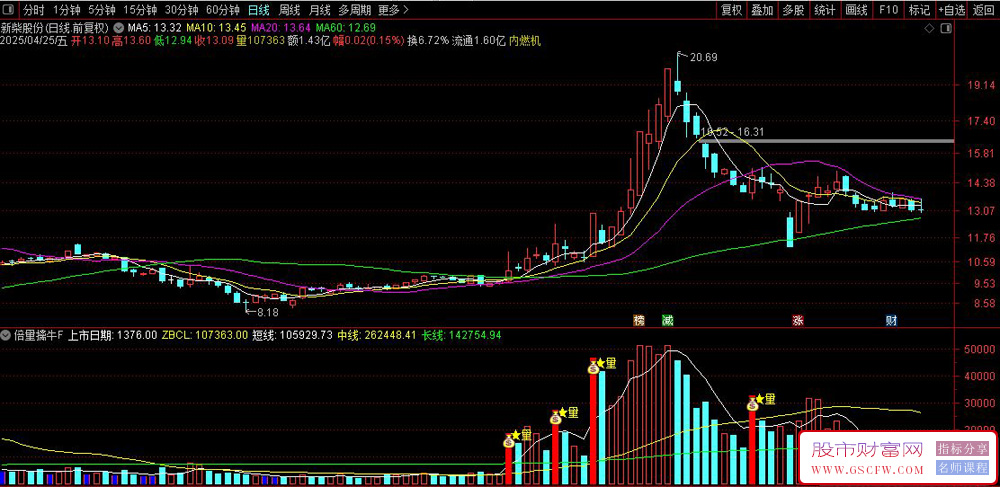Click the 20.69 high price label
The image size is (1000, 487).
[x=703, y=57]
